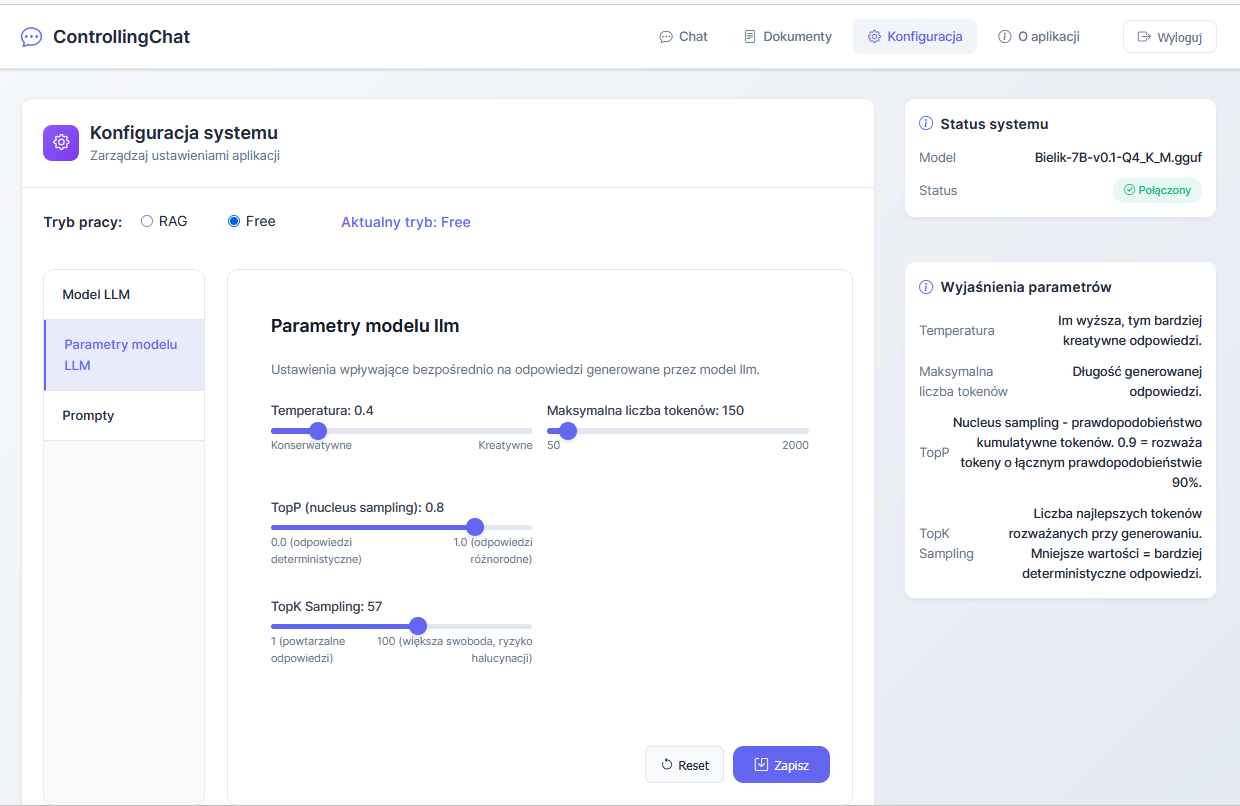The height and width of the screenshot is (806, 1240).
Task: Click the TopP nucleus sampling slider handle
Action: click(x=475, y=527)
